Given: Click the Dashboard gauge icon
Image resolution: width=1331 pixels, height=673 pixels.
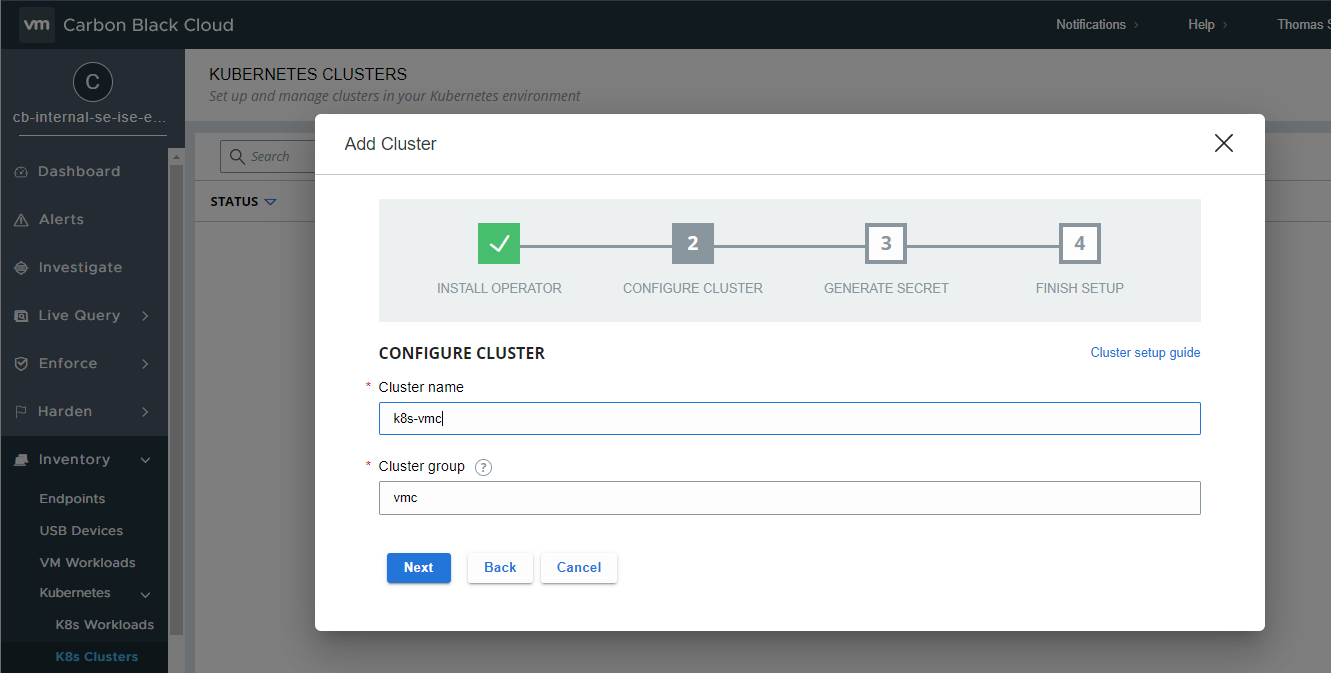Looking at the screenshot, I should [x=21, y=172].
